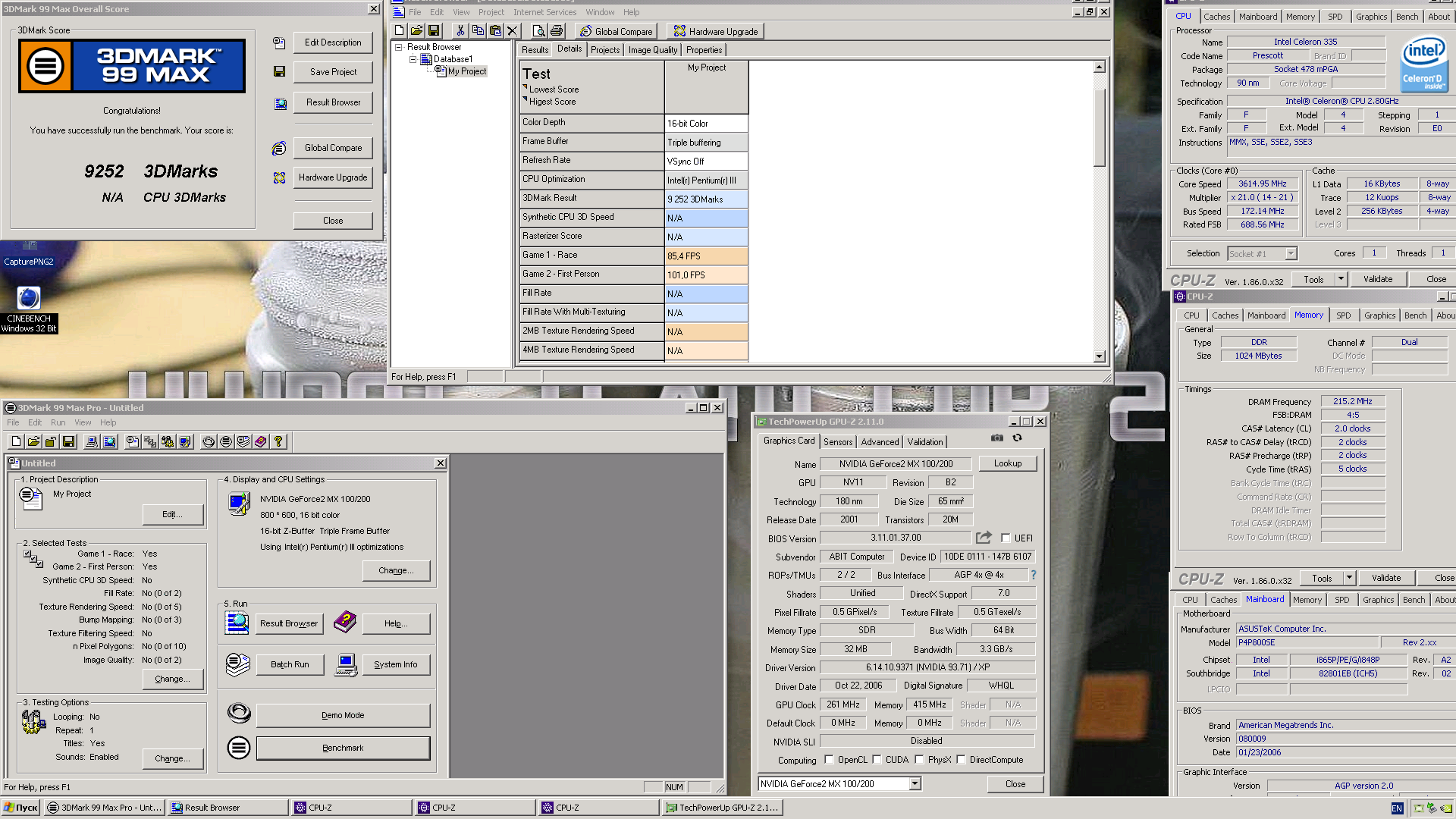
Task: Open the Socket #1 selection dropdown in CPU-Z
Action: coord(1291,253)
